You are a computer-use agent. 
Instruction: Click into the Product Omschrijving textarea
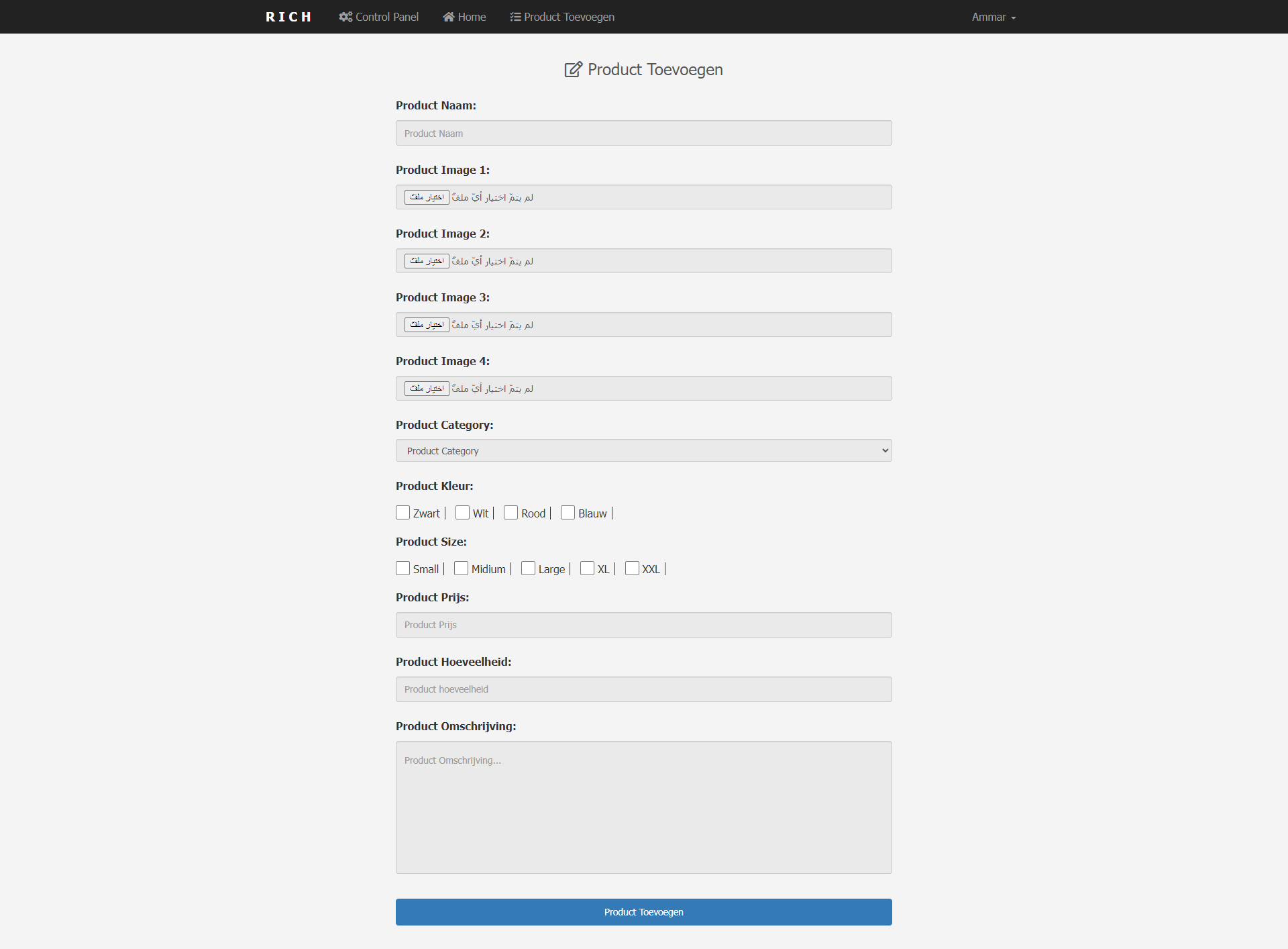[643, 807]
